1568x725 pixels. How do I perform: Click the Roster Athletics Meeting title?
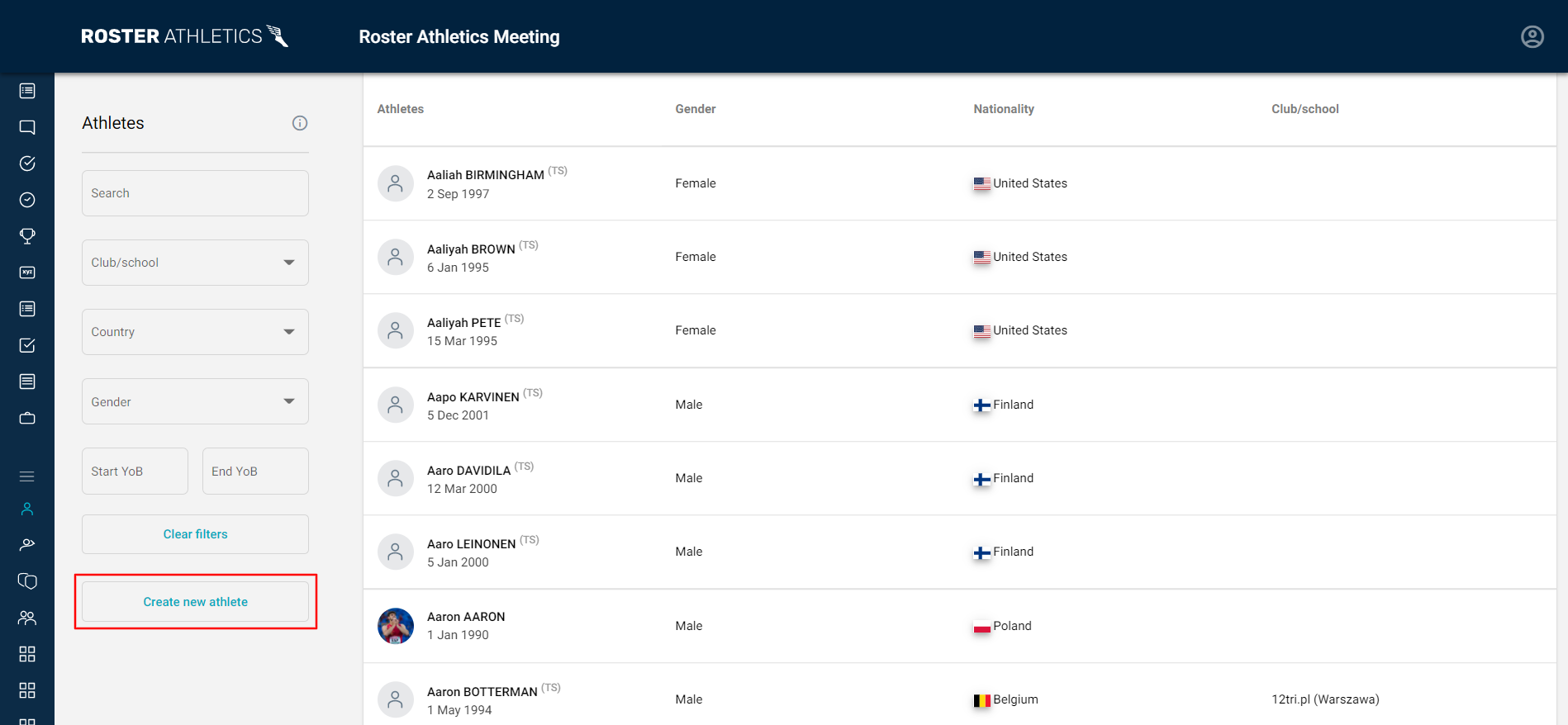tap(459, 37)
